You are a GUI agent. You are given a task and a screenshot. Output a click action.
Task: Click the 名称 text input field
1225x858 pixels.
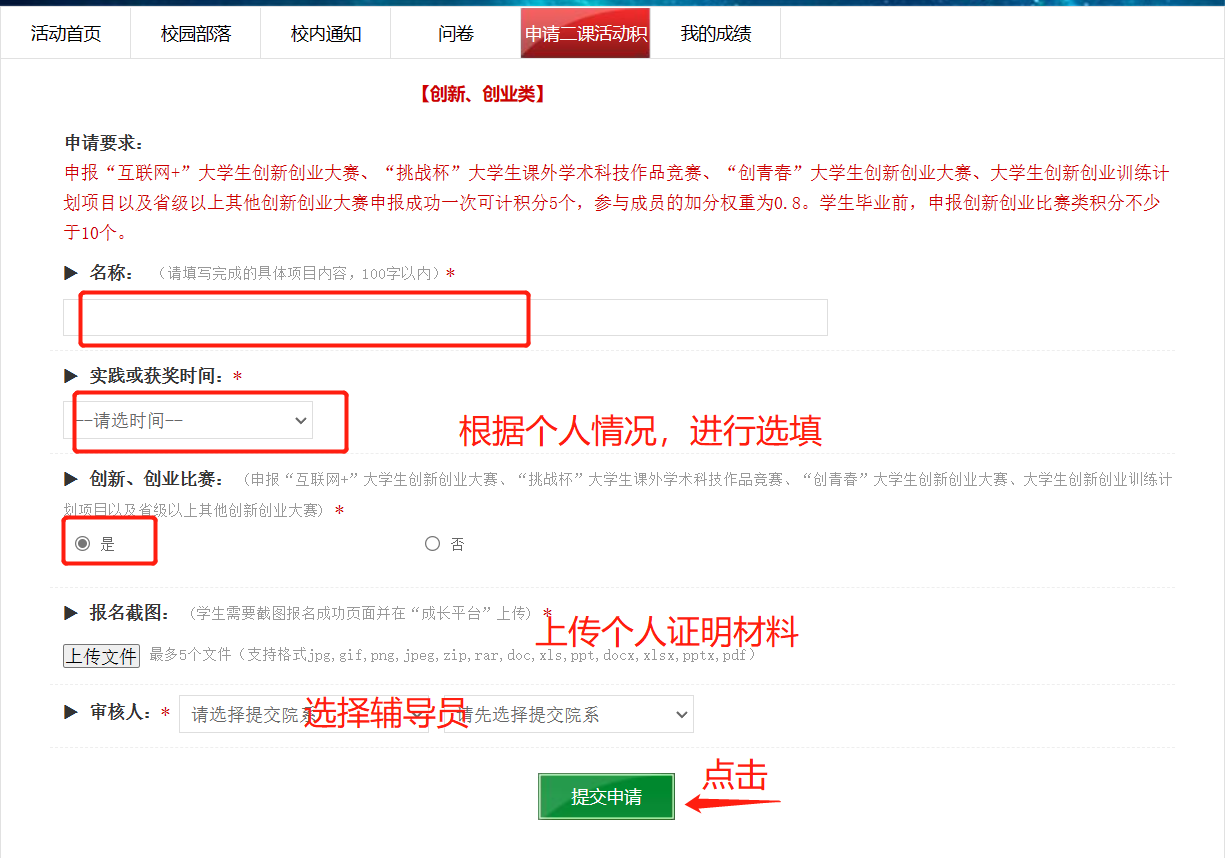click(445, 318)
